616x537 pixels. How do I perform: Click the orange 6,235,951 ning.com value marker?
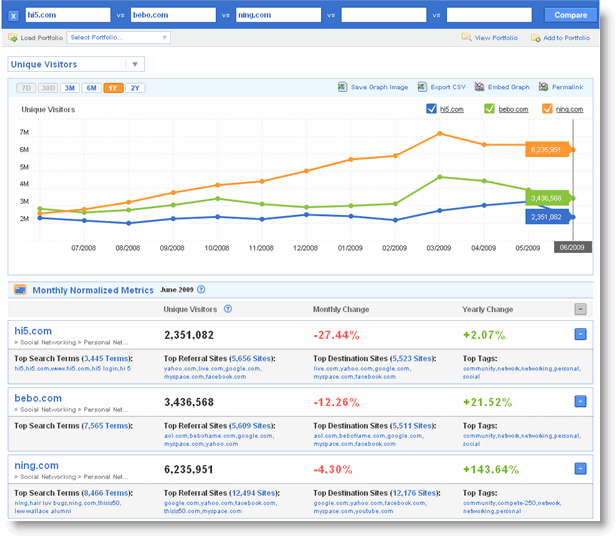[547, 149]
